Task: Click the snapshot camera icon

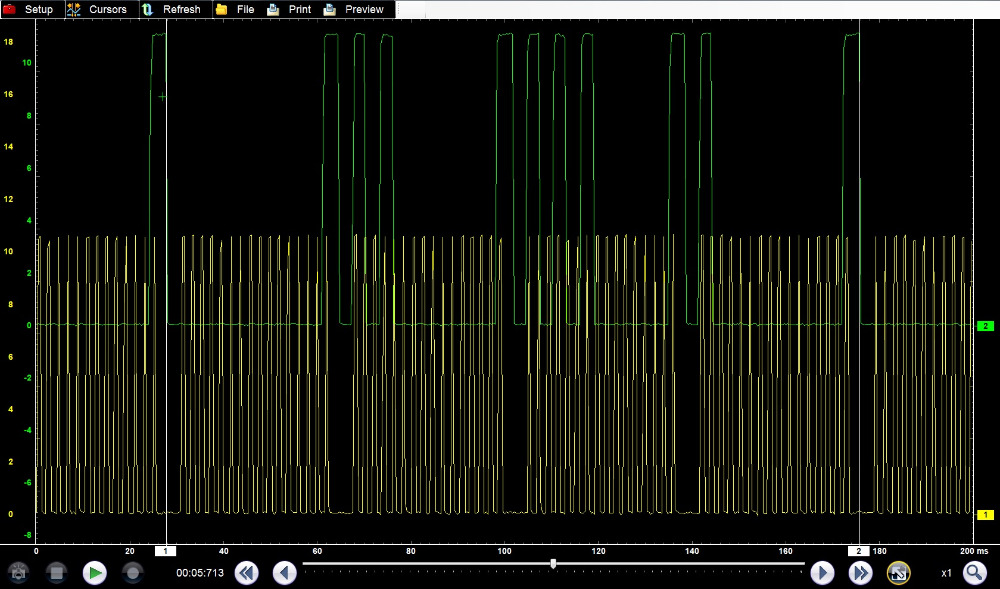Action: click(18, 573)
